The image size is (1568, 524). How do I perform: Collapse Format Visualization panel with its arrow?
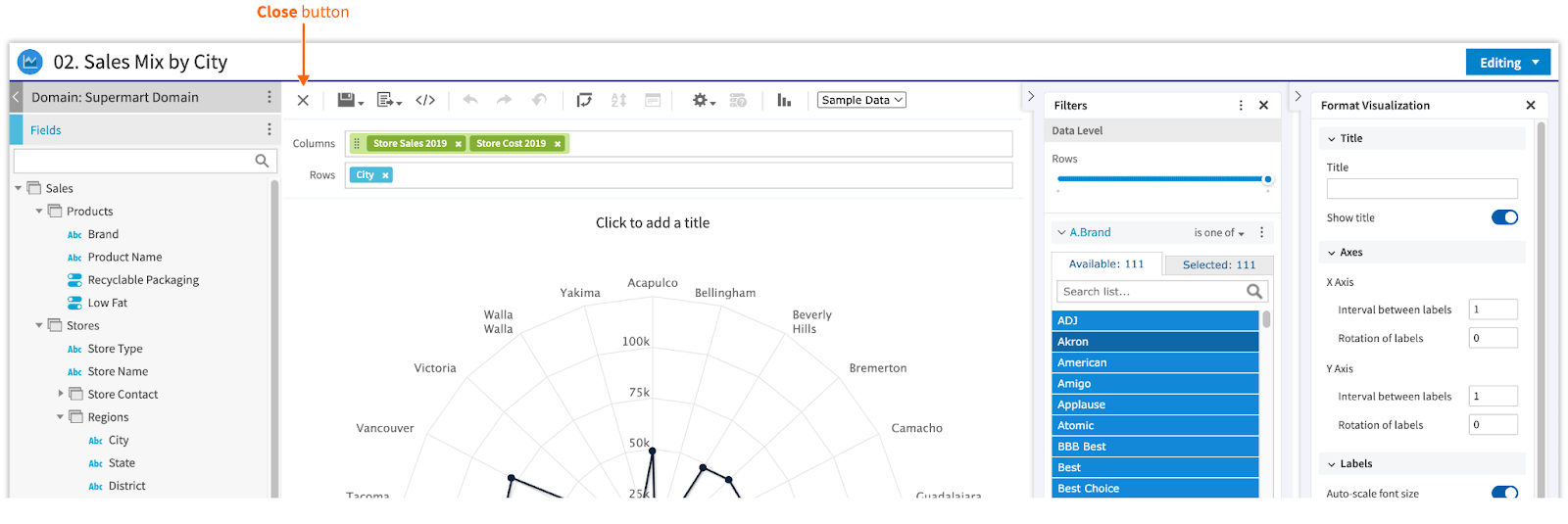1298,96
